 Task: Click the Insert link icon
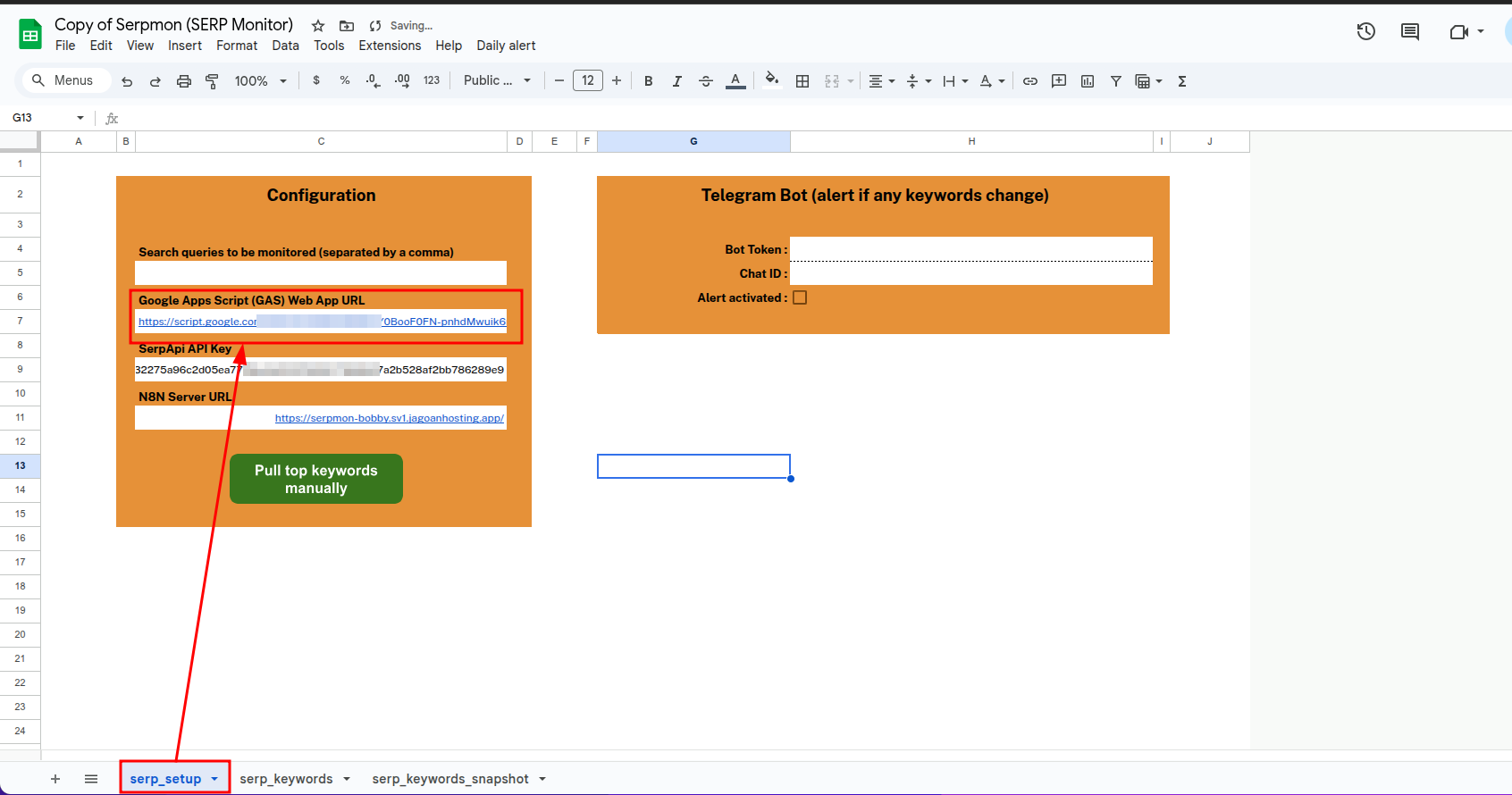point(1029,81)
